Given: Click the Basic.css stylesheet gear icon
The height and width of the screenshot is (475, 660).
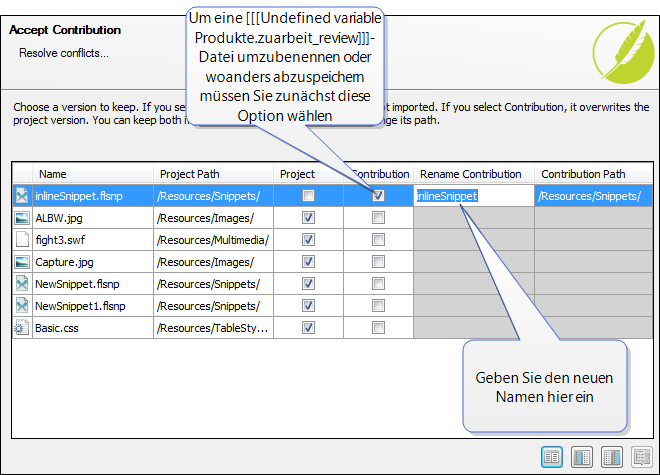Looking at the screenshot, I should (22, 327).
